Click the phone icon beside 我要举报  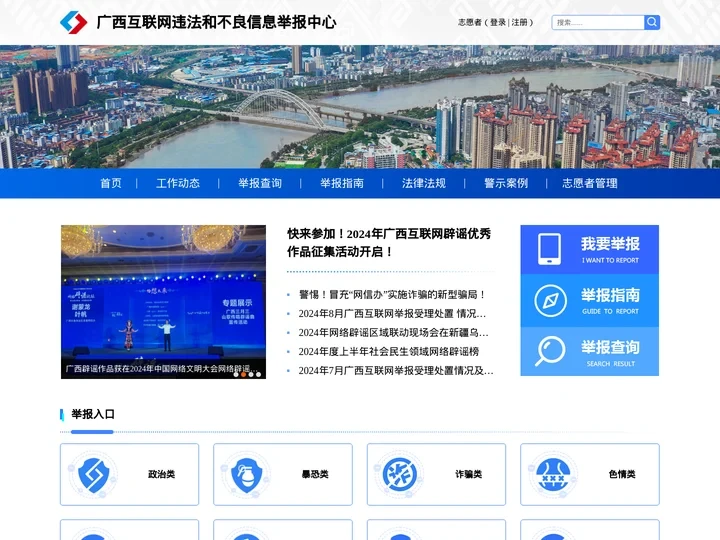click(549, 249)
